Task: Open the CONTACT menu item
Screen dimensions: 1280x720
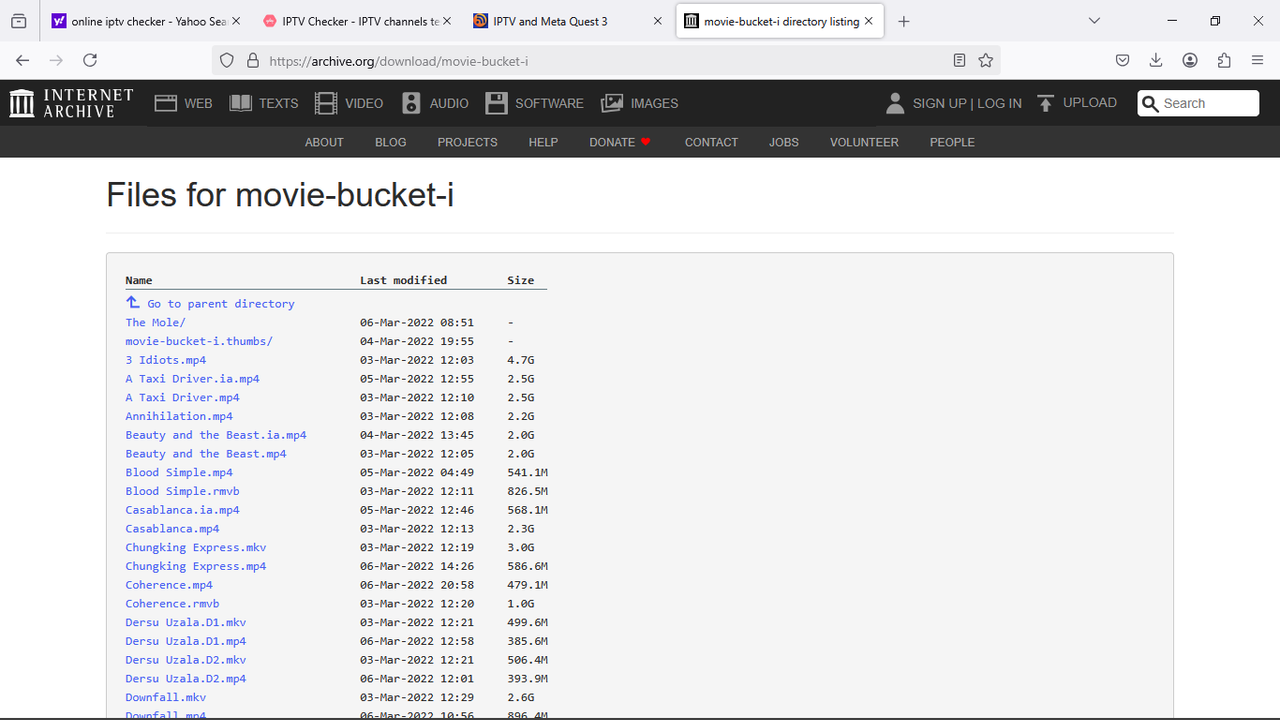Action: tap(711, 142)
